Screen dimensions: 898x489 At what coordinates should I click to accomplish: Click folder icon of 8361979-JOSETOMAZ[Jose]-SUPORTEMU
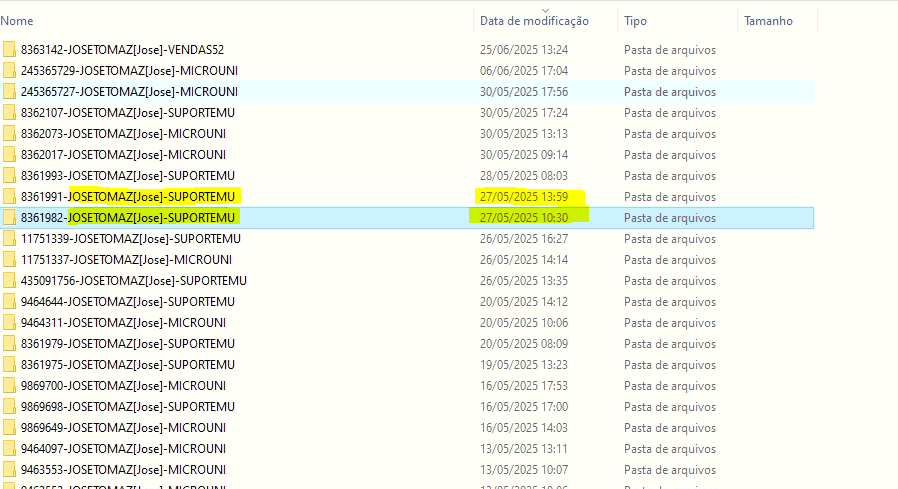coord(9,344)
